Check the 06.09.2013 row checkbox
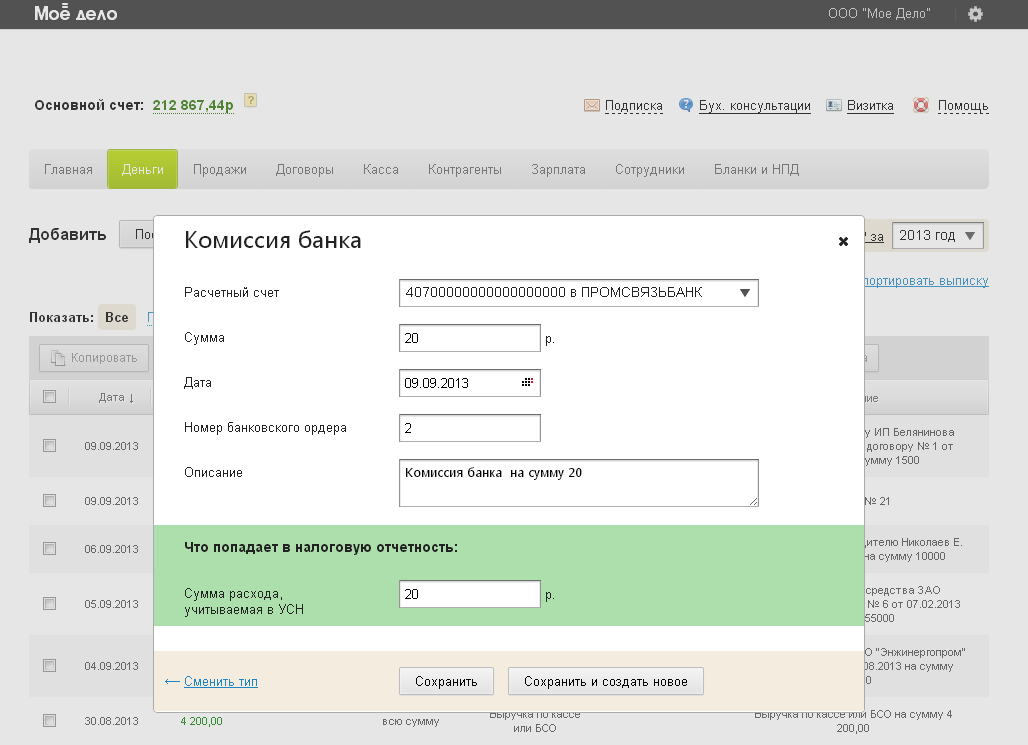This screenshot has height=745, width=1028. tap(49, 549)
